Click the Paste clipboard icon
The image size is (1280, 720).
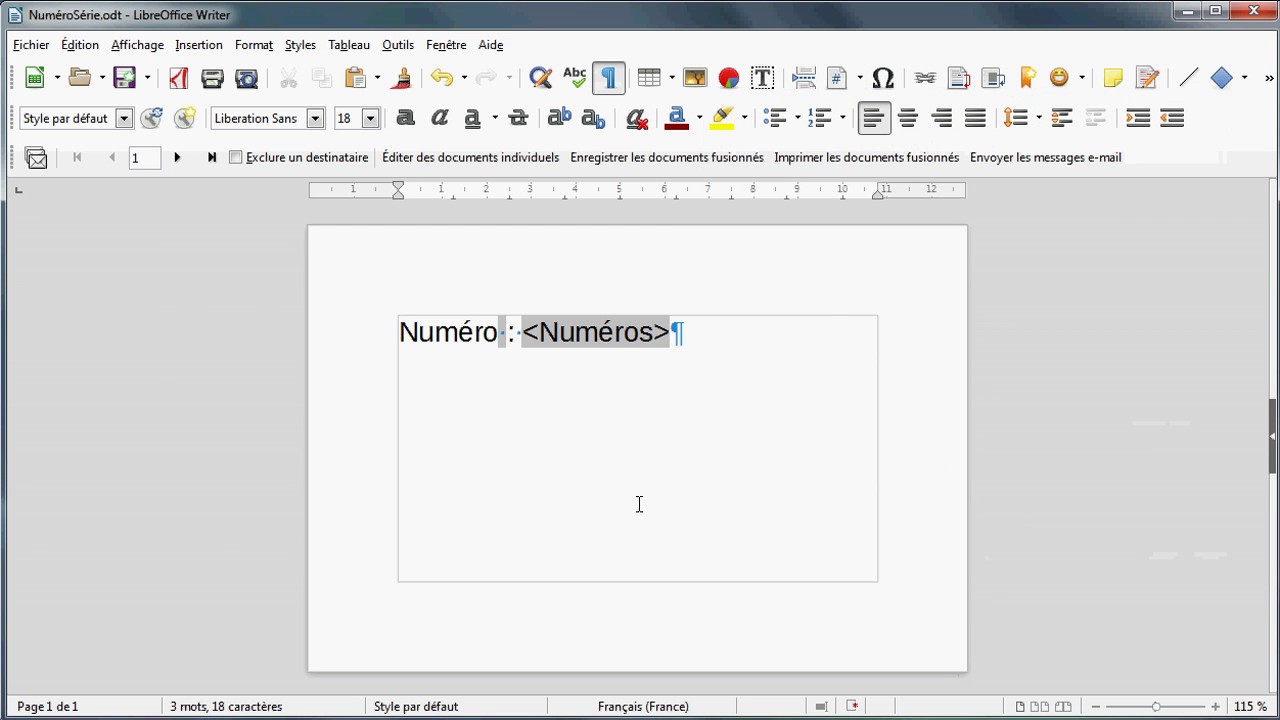354,78
